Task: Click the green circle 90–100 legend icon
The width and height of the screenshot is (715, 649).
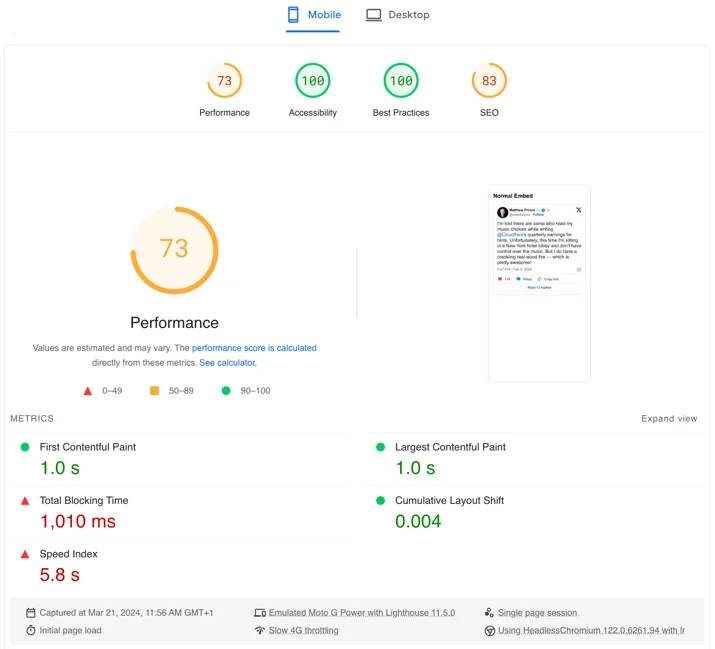Action: coord(226,391)
